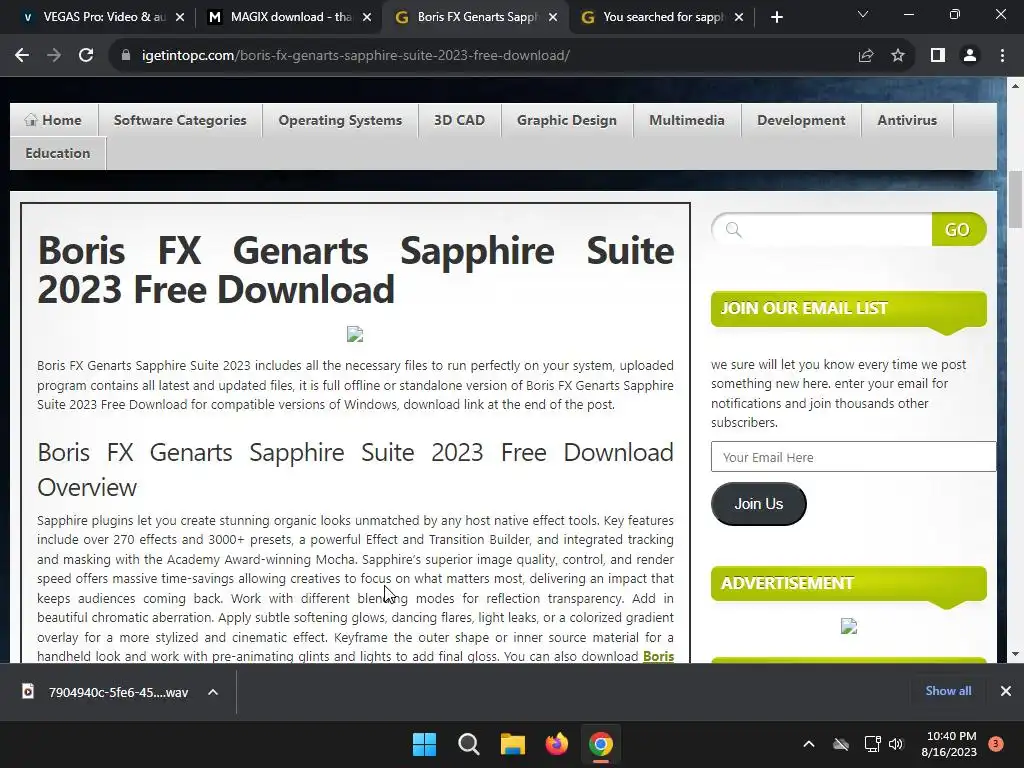Open Firefox from the taskbar

click(556, 744)
